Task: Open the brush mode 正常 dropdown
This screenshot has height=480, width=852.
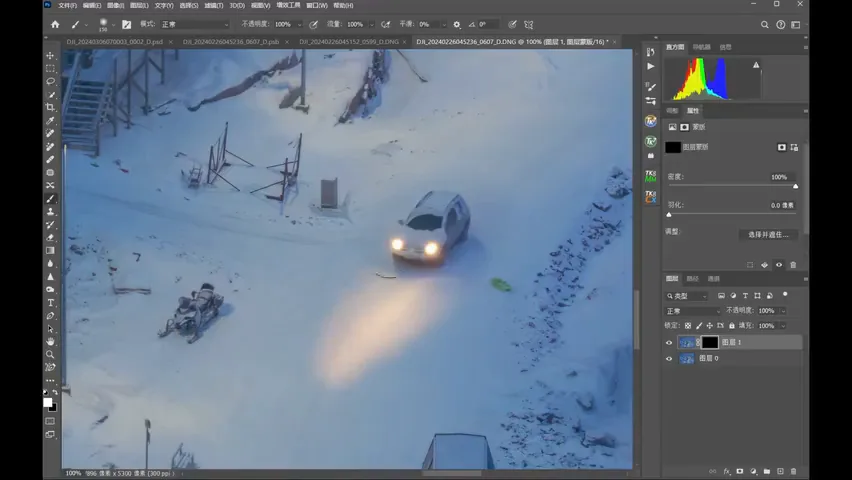Action: (195, 24)
